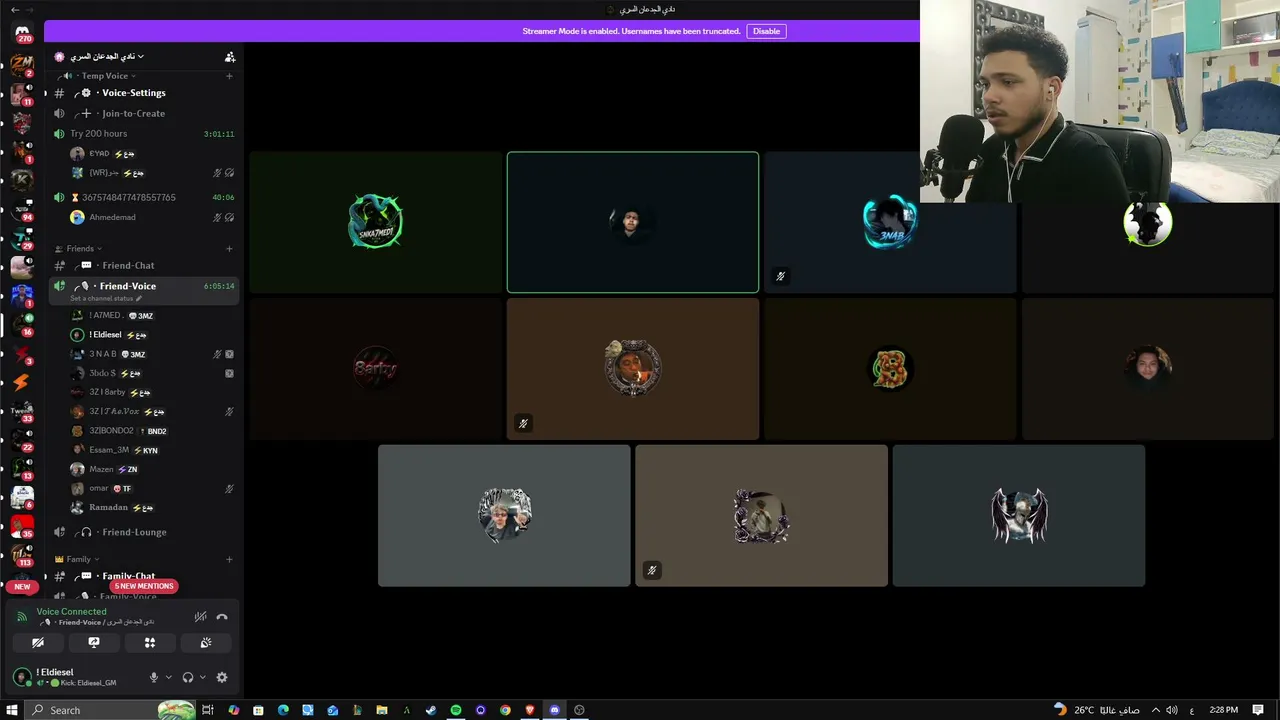Open User Settings gear icon
Screen dimensions: 1280x720
(x=222, y=677)
